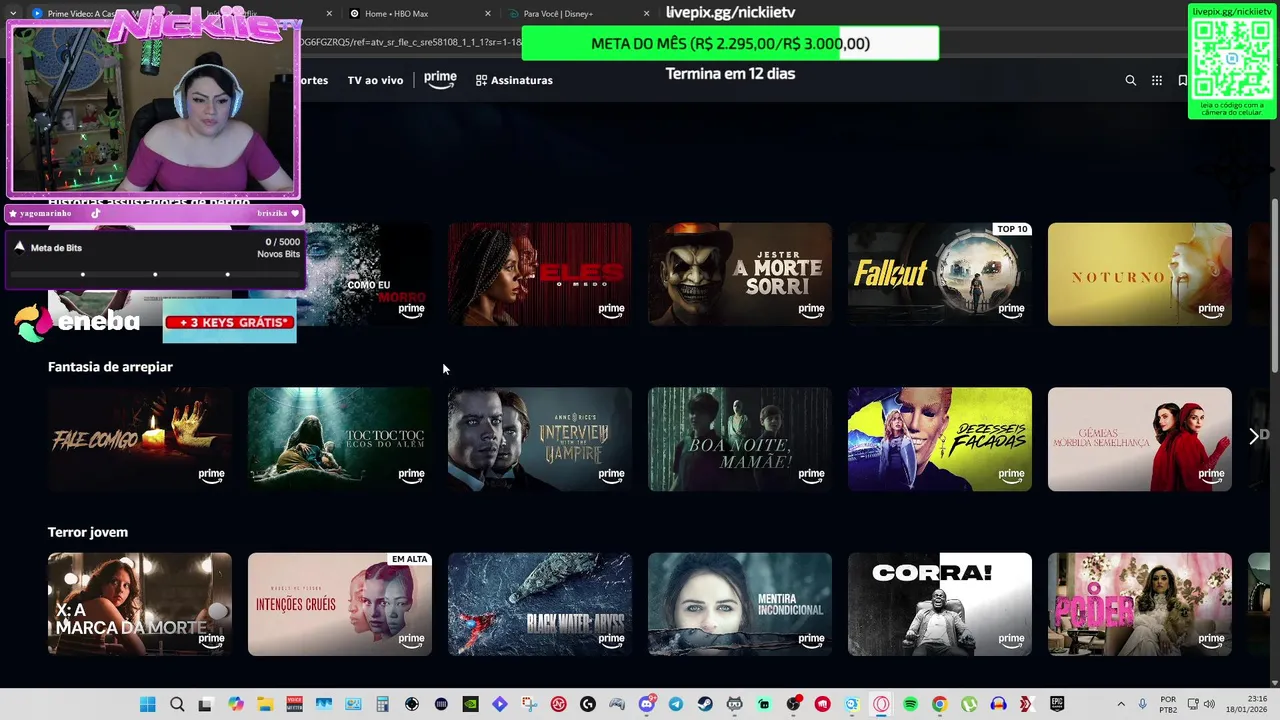
Task: Open the Black Water: Abyss card
Action: (x=540, y=604)
